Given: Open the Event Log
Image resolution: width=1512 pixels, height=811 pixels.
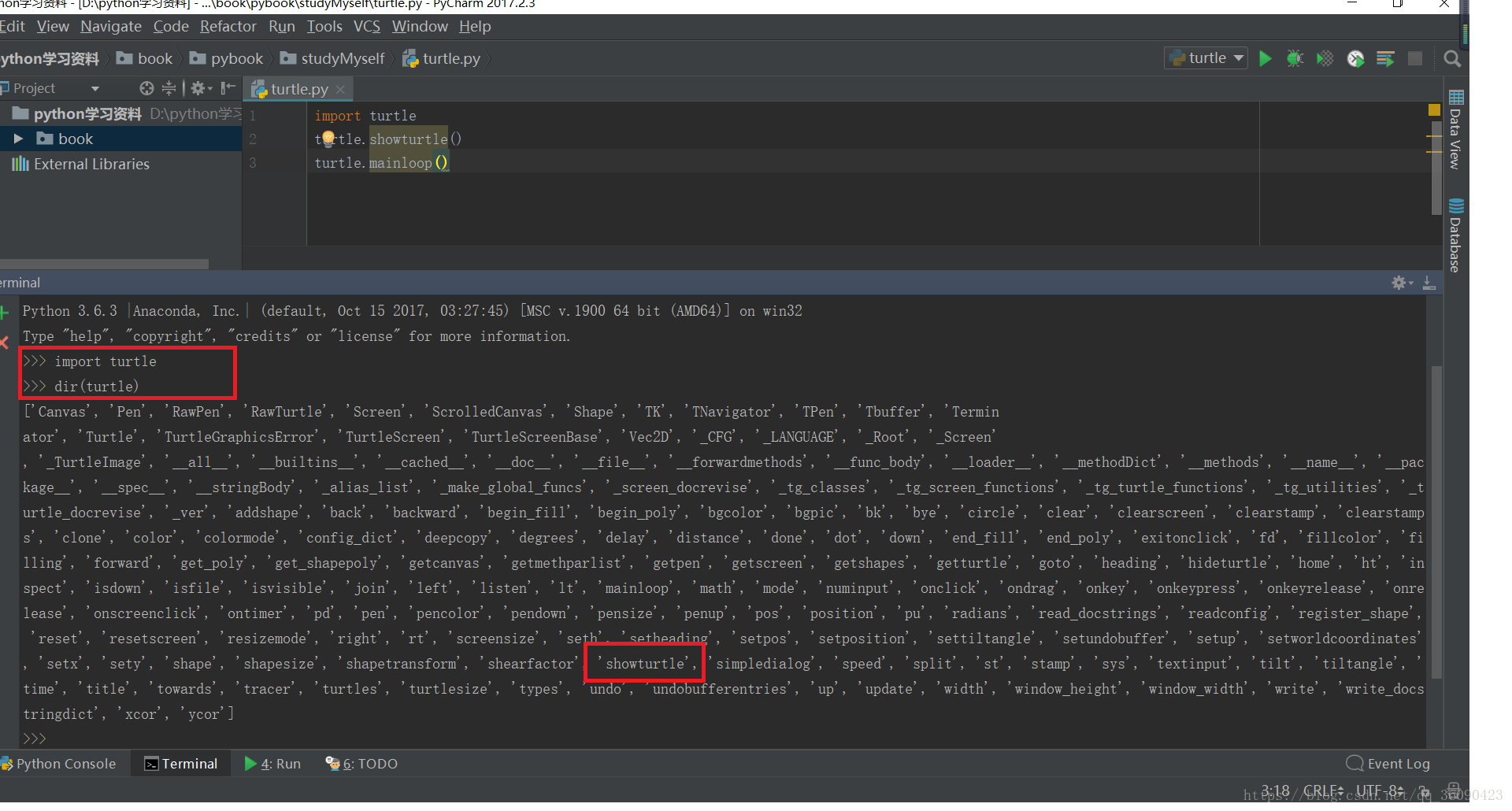Looking at the screenshot, I should coord(1388,764).
